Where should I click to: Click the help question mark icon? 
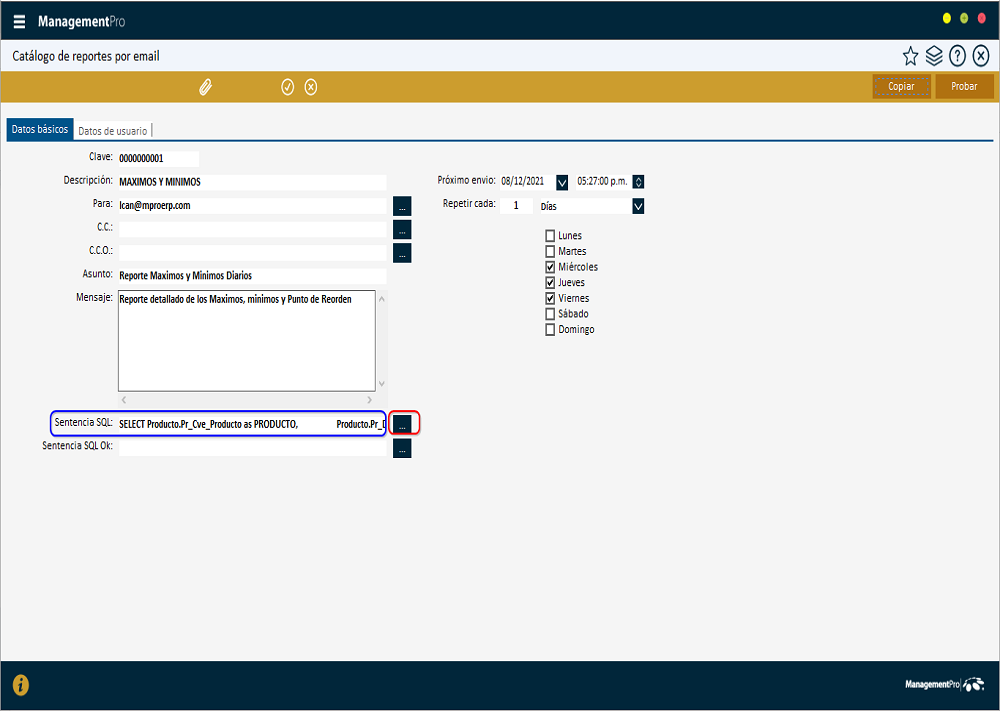[957, 56]
